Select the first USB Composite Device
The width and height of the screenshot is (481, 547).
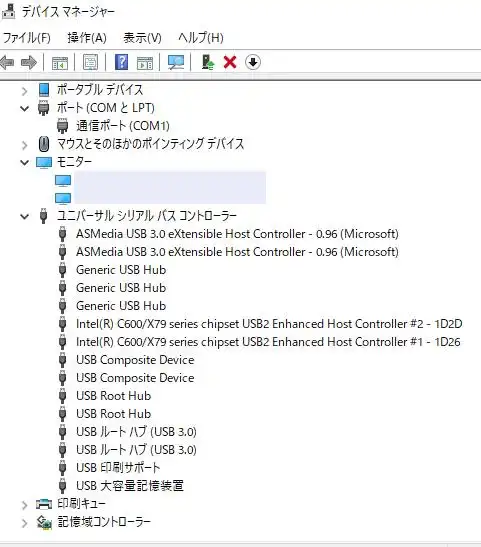[x=135, y=360]
